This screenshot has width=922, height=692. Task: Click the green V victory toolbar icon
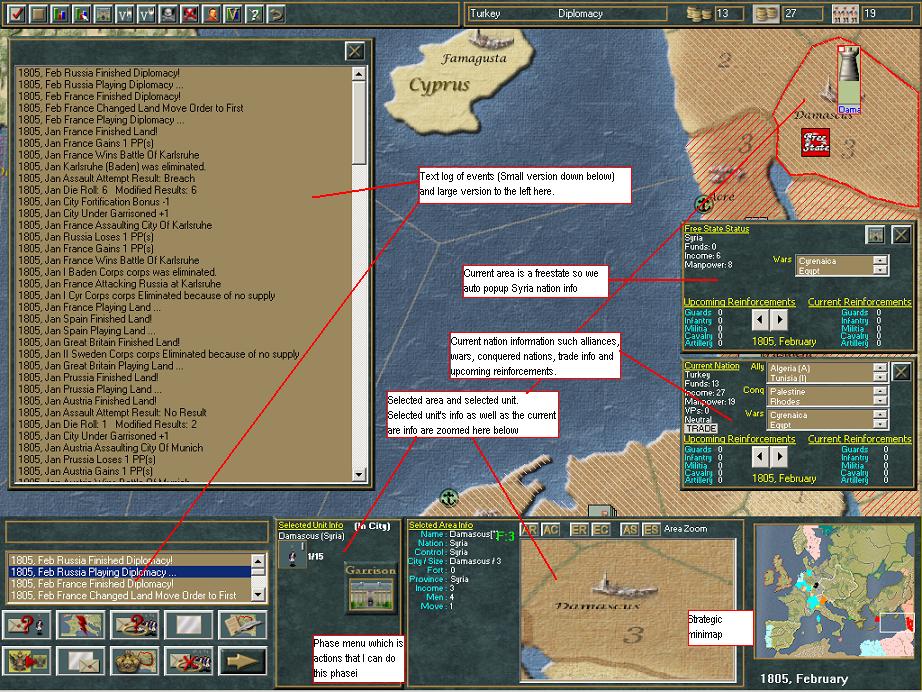click(233, 14)
